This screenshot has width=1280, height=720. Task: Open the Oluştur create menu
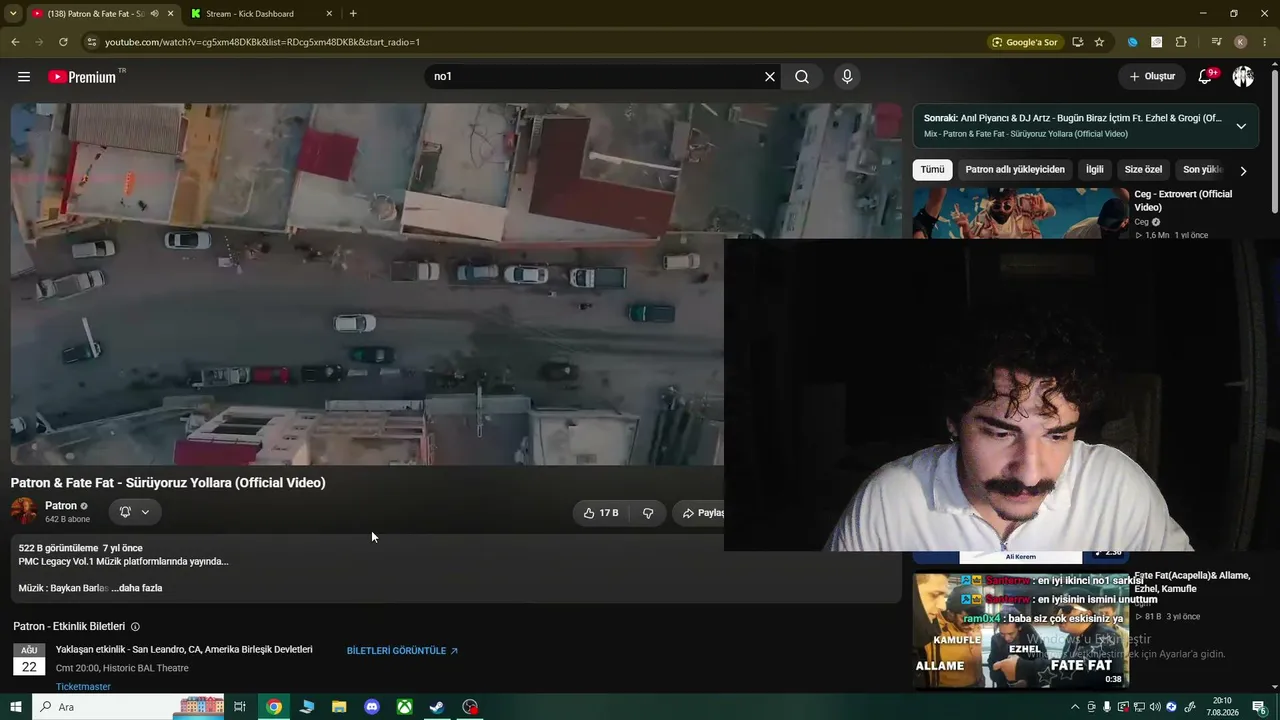(x=1152, y=77)
